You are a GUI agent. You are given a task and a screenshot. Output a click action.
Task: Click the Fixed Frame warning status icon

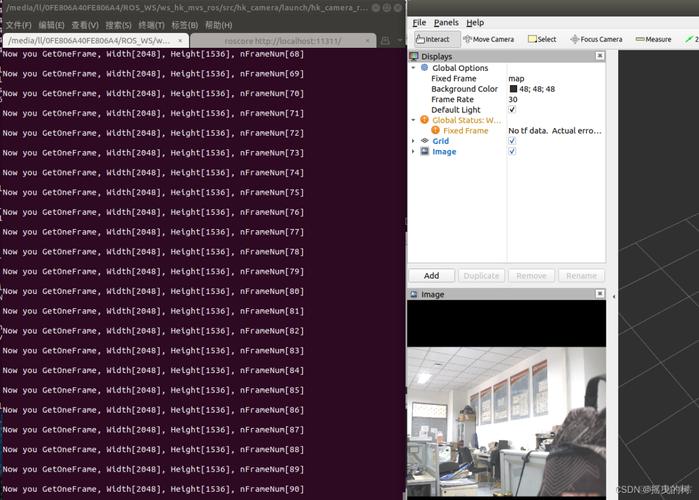coord(436,130)
